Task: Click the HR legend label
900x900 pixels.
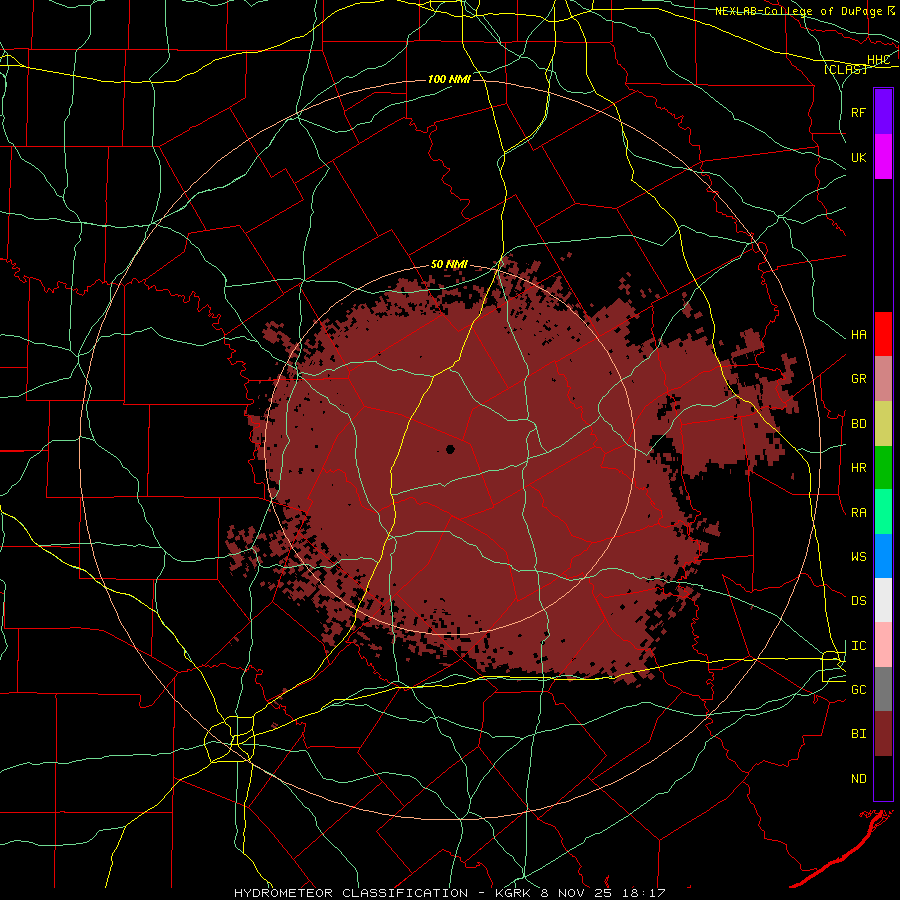Action: (858, 468)
